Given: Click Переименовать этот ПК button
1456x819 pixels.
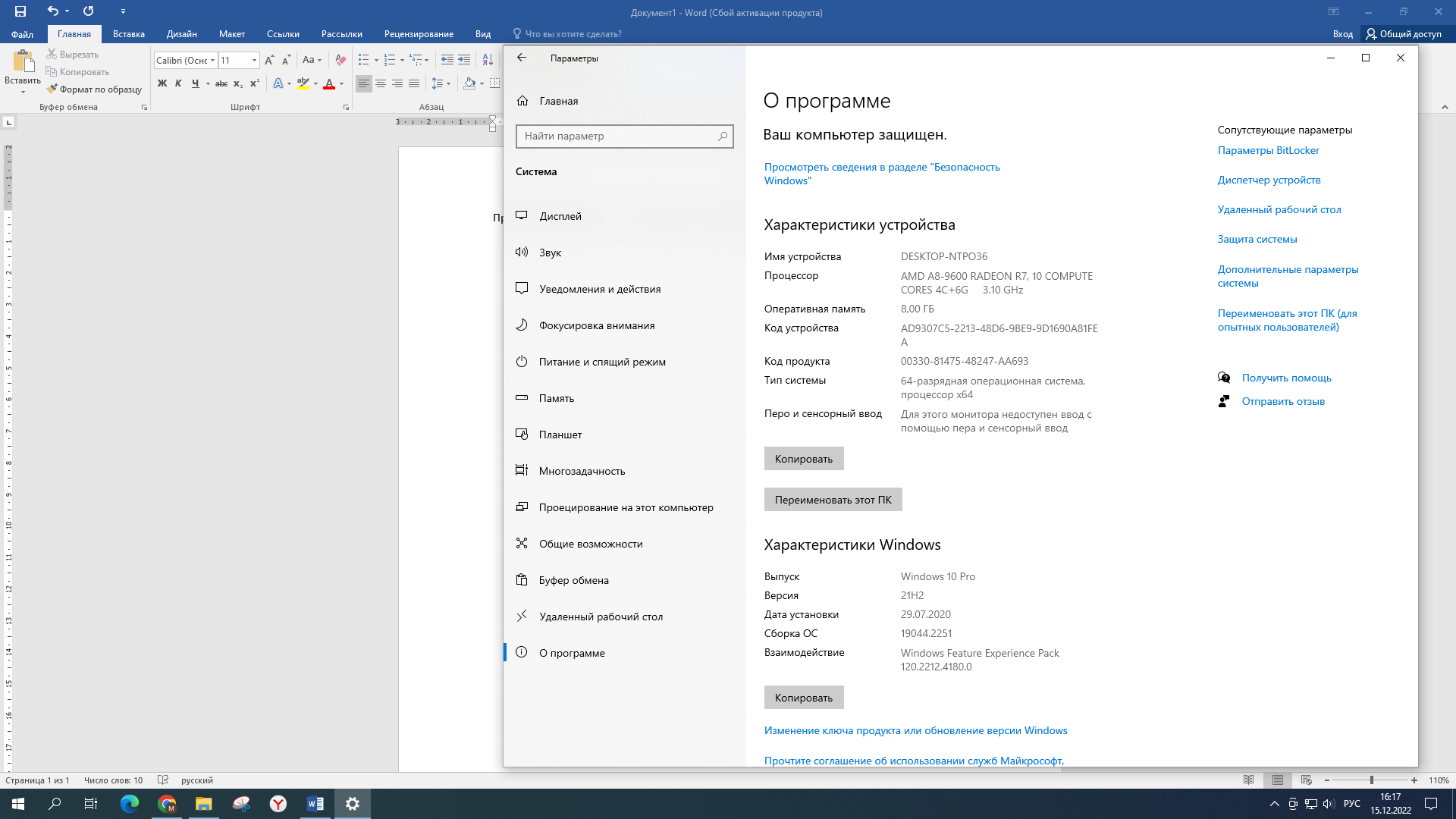Looking at the screenshot, I should [833, 500].
